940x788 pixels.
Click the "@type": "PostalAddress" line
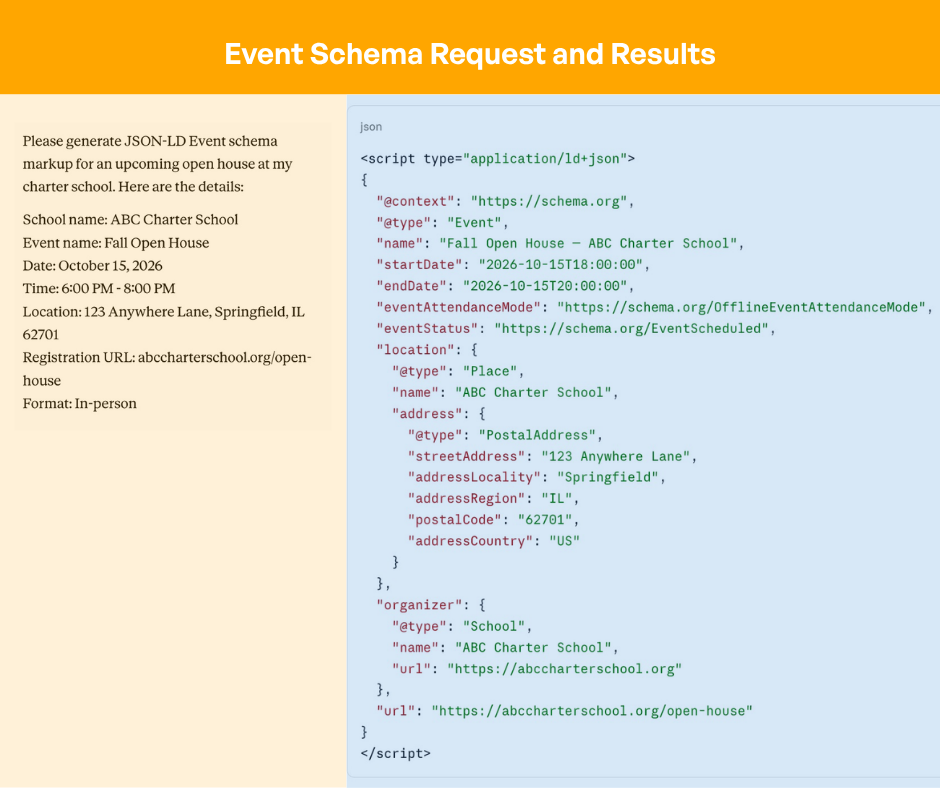[505, 435]
